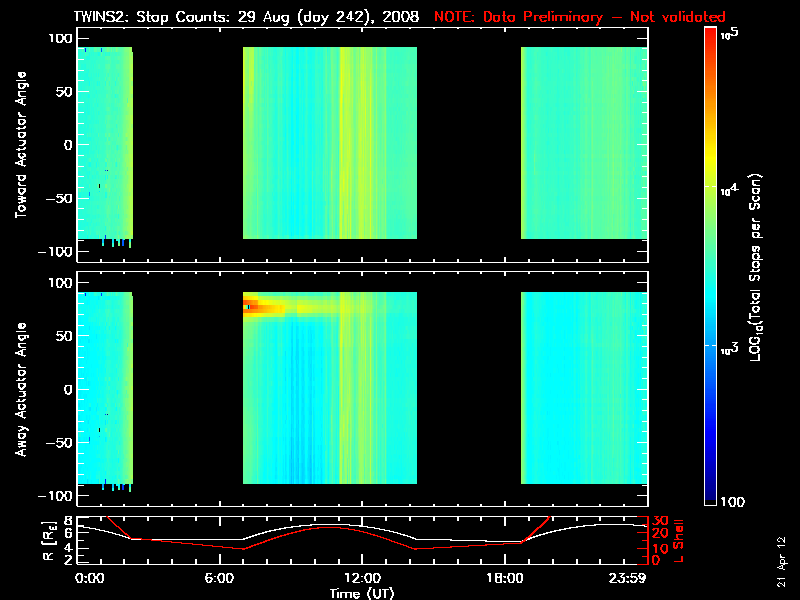The image size is (800, 600).
Task: Click the "LOG10(Total Stops per Scan)" colorbar label
Action: (756, 268)
